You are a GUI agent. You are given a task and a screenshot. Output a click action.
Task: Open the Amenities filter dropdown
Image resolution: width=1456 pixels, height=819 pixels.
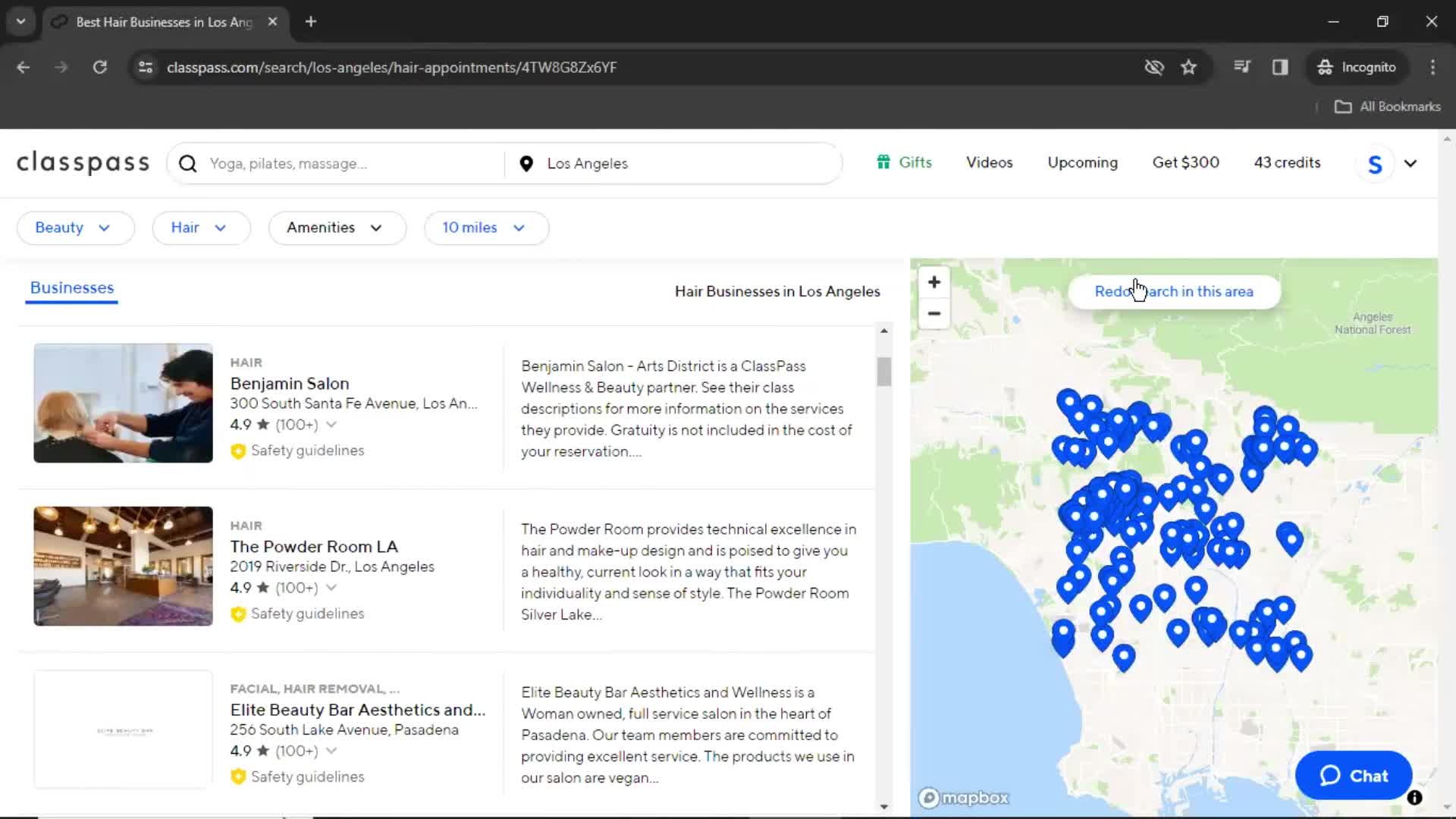[x=337, y=228]
